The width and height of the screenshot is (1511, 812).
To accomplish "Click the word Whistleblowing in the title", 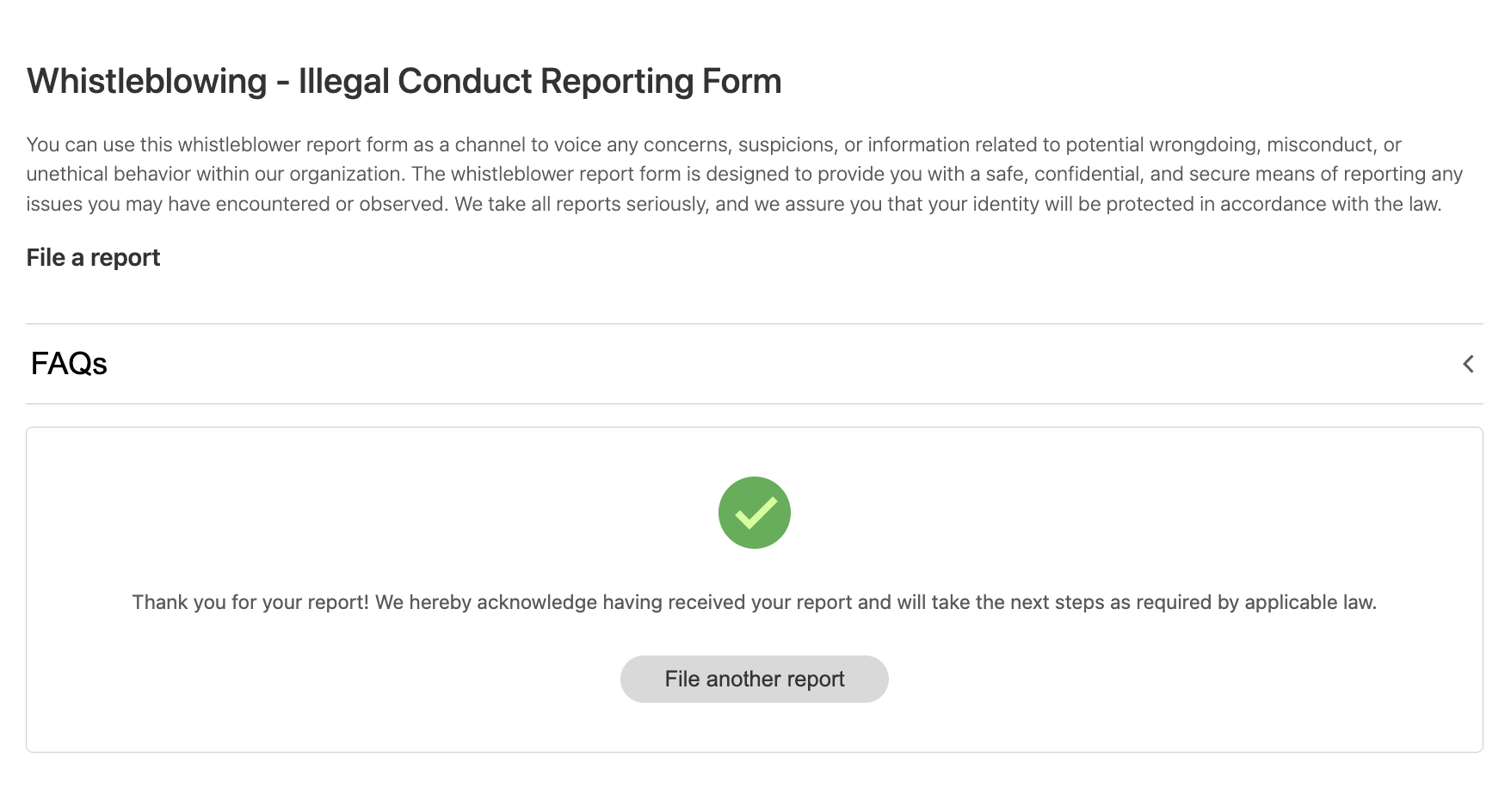I will pos(147,82).
